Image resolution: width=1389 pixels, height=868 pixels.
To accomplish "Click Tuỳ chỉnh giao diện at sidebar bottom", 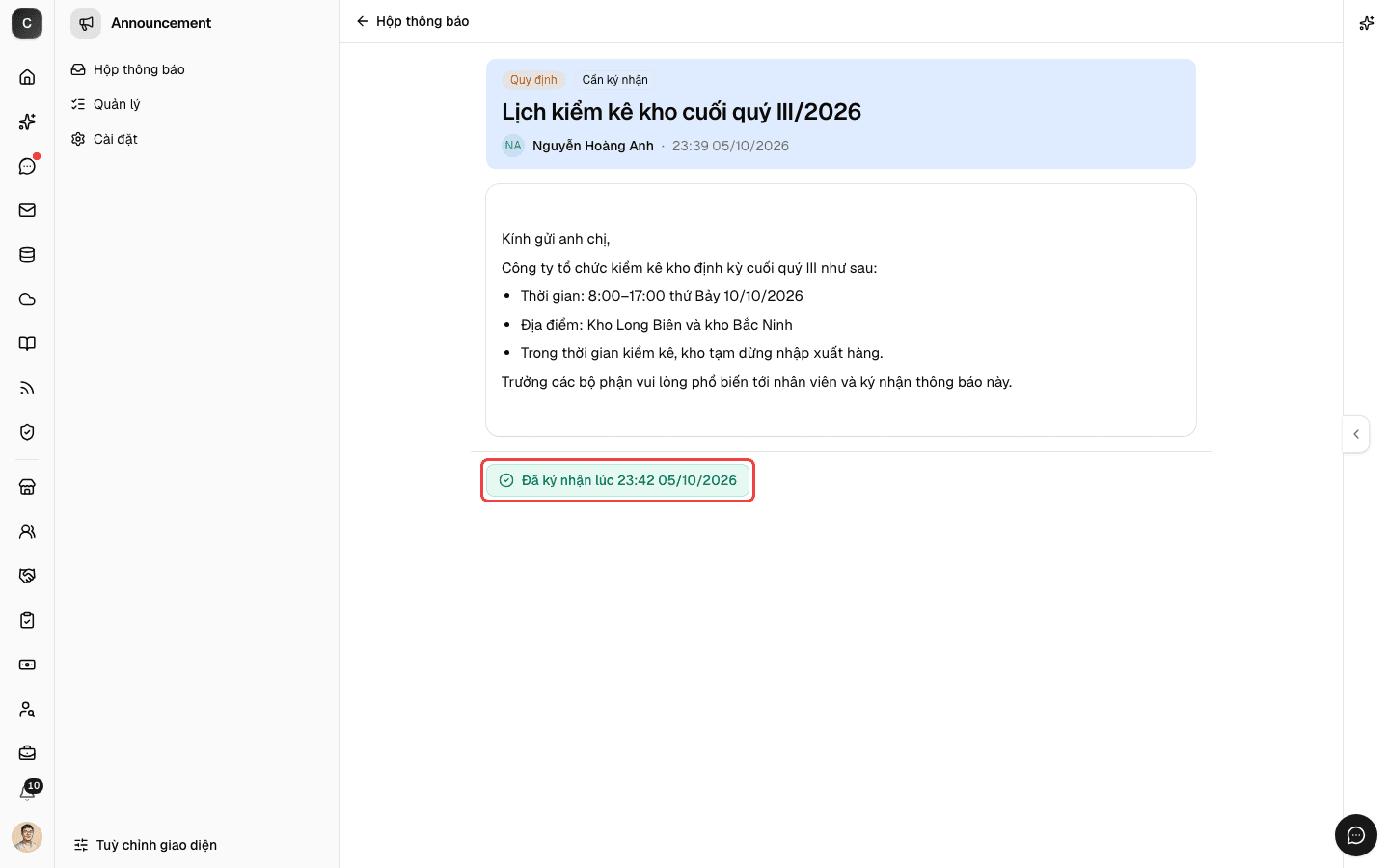I will [x=146, y=845].
